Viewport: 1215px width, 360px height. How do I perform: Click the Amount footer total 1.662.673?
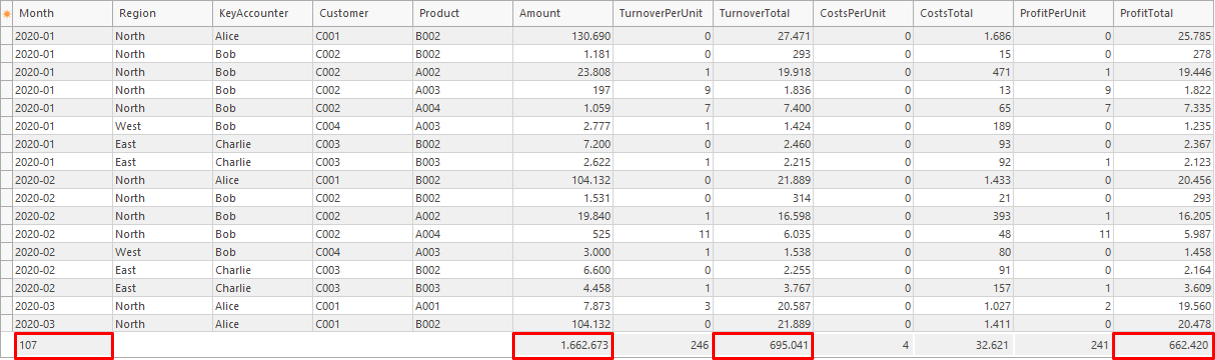coord(562,345)
